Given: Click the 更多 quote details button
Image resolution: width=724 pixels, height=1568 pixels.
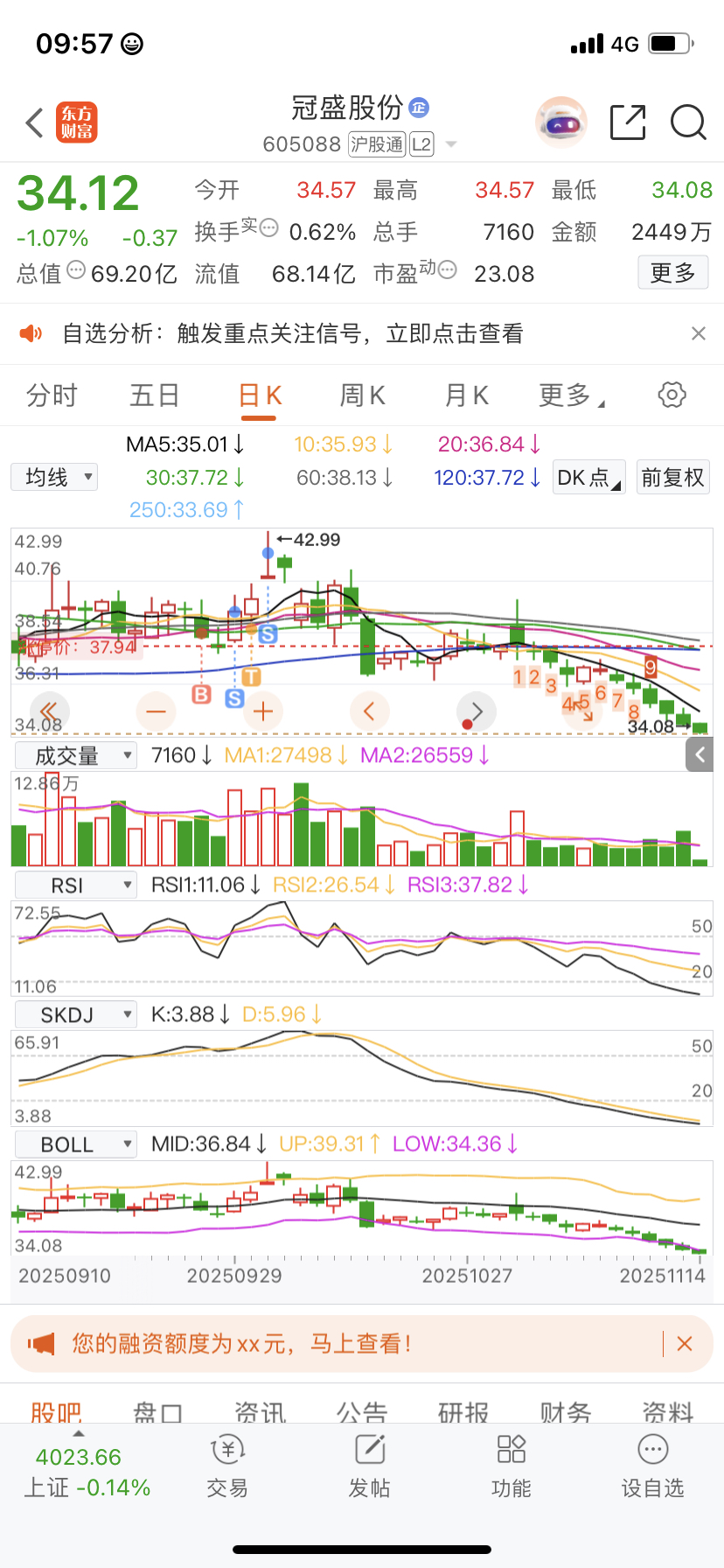Looking at the screenshot, I should point(672,273).
